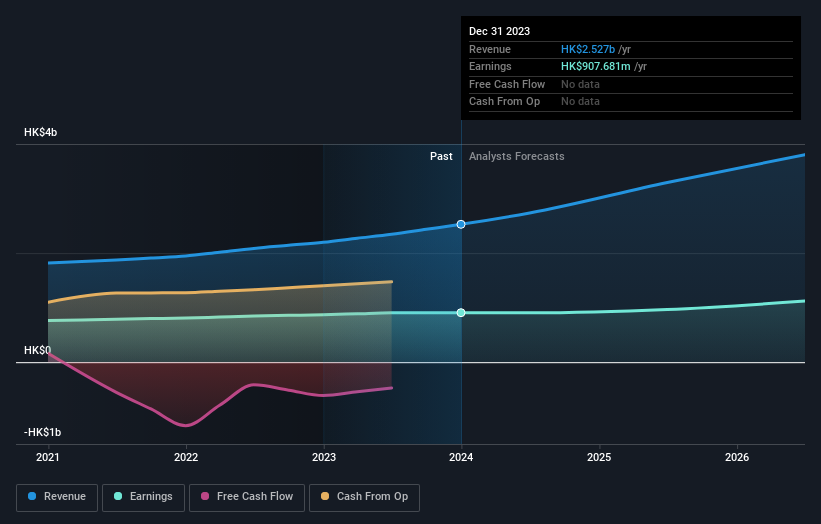Click the Past label on the chart
This screenshot has width=821, height=524.
pos(441,156)
